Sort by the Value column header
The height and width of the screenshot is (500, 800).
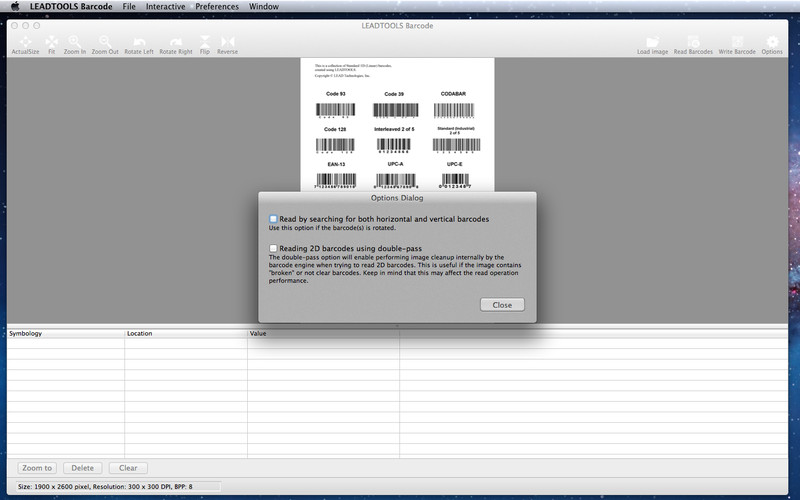(323, 333)
